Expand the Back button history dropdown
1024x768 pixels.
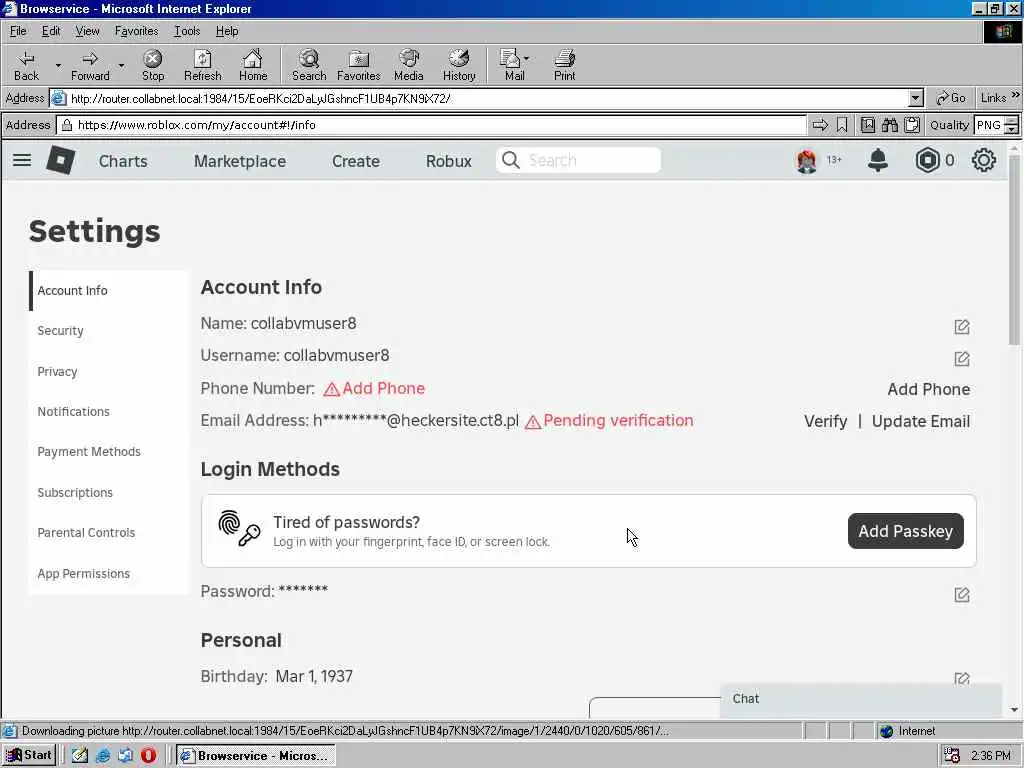58,65
